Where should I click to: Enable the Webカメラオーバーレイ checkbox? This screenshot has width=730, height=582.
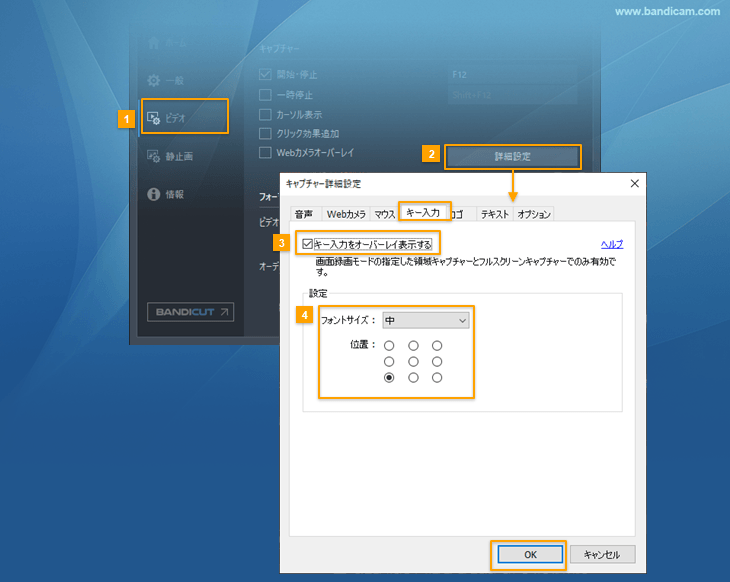pos(265,153)
